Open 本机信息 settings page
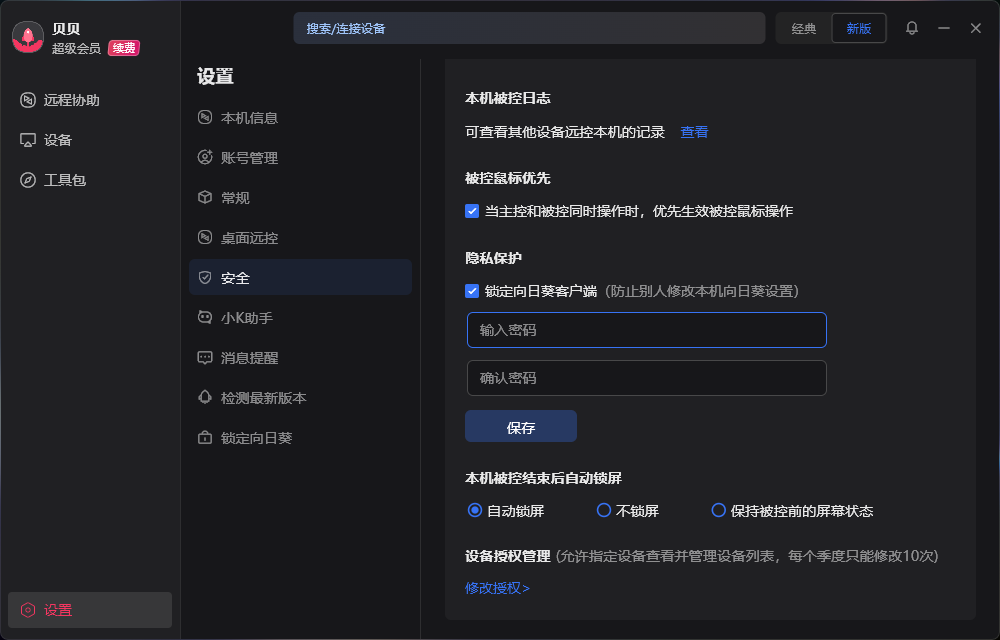The width and height of the screenshot is (1000, 640). pyautogui.click(x=249, y=118)
